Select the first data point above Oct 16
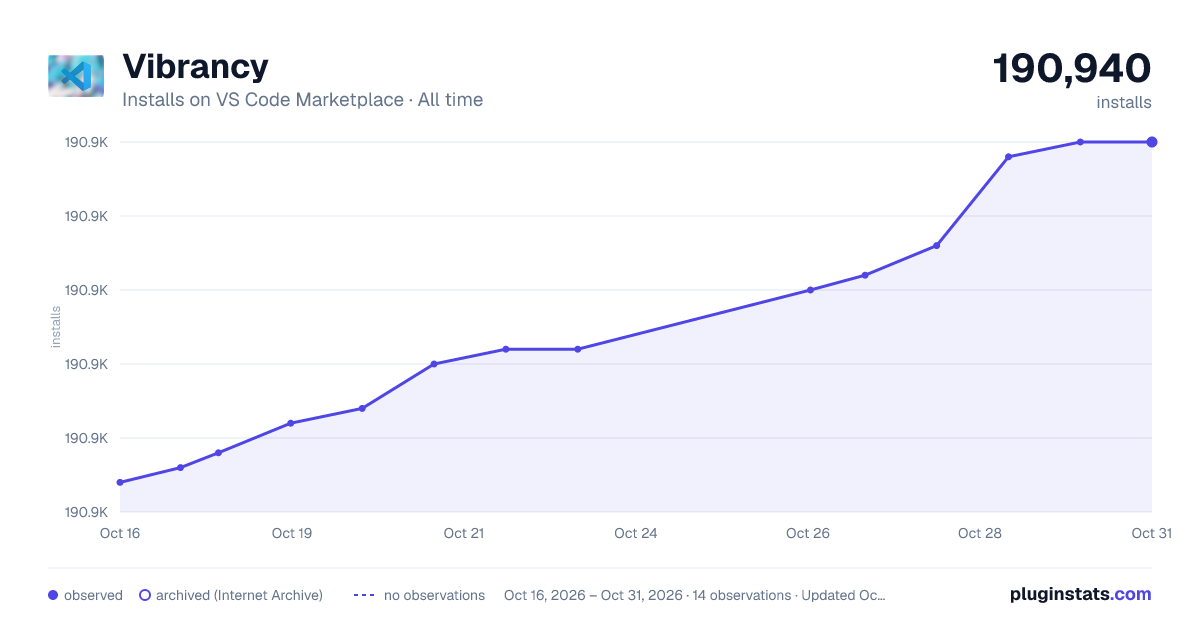The height and width of the screenshot is (630, 1200). (120, 482)
